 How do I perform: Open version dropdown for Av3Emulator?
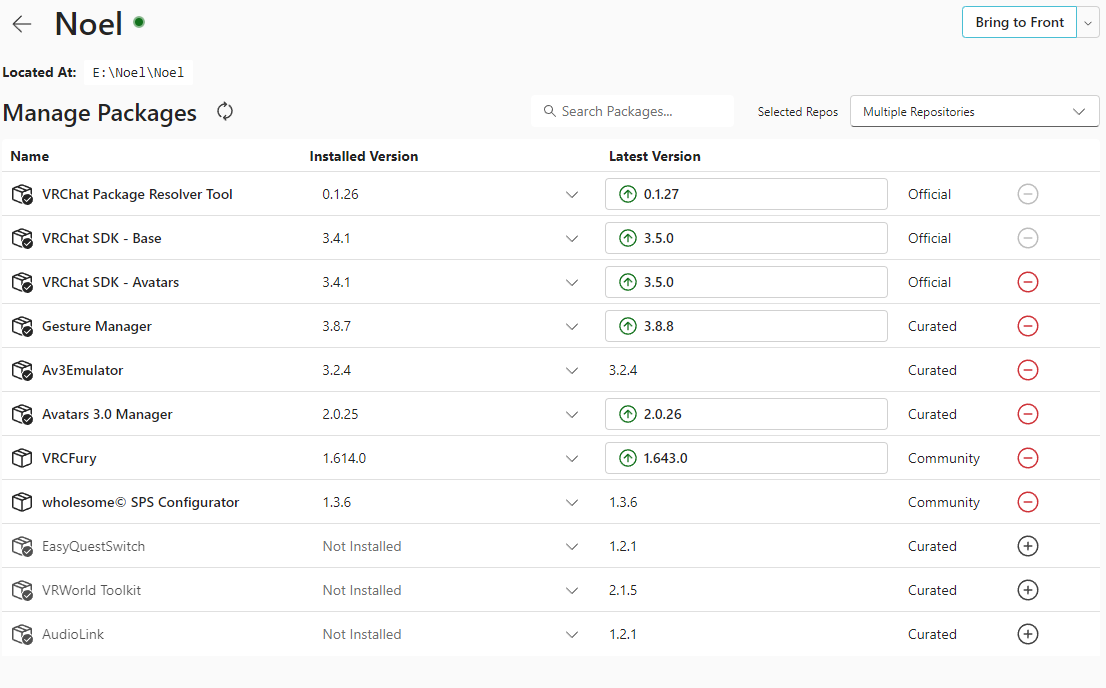click(x=572, y=370)
